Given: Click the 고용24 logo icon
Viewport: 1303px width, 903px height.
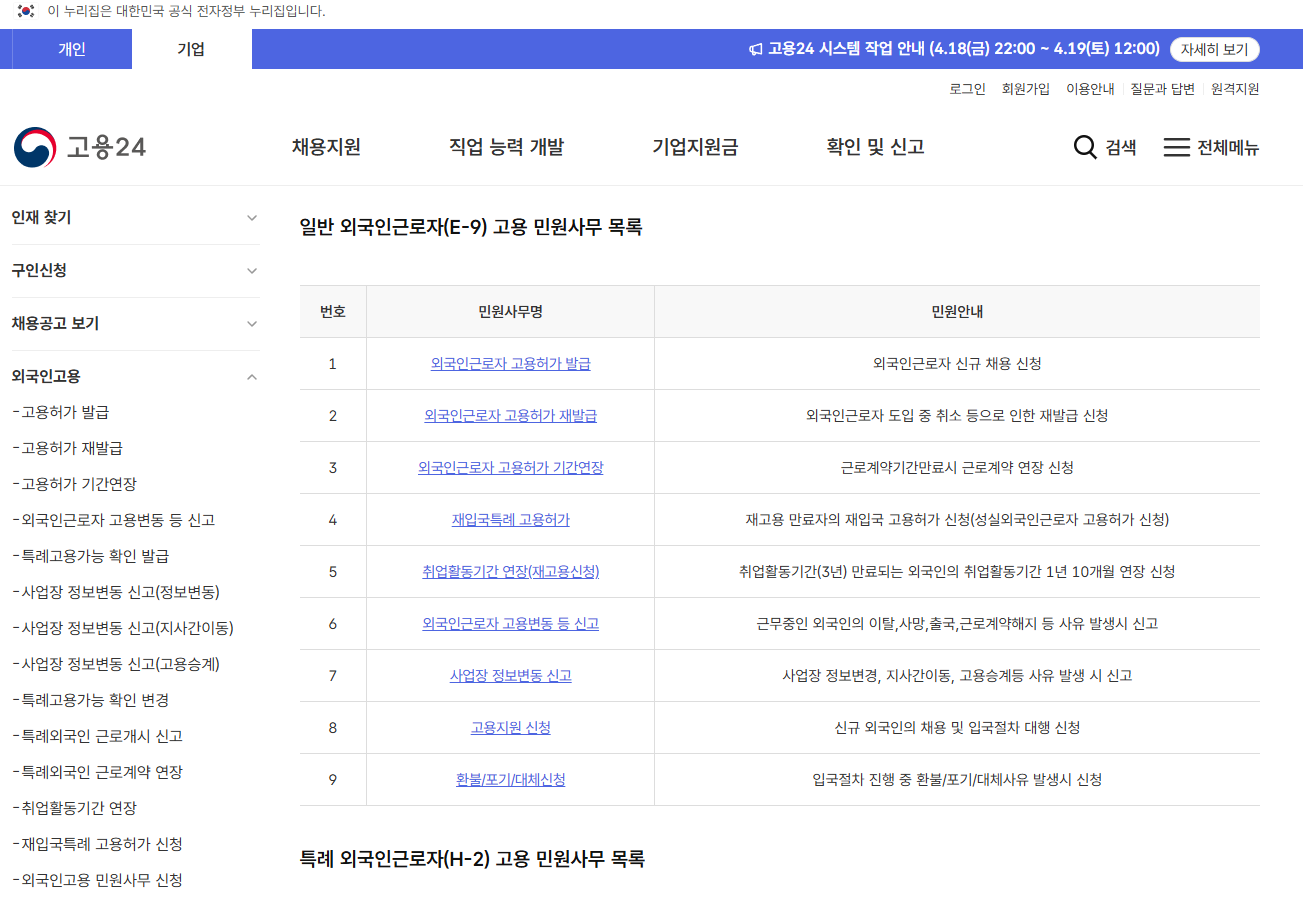Looking at the screenshot, I should pyautogui.click(x=36, y=147).
